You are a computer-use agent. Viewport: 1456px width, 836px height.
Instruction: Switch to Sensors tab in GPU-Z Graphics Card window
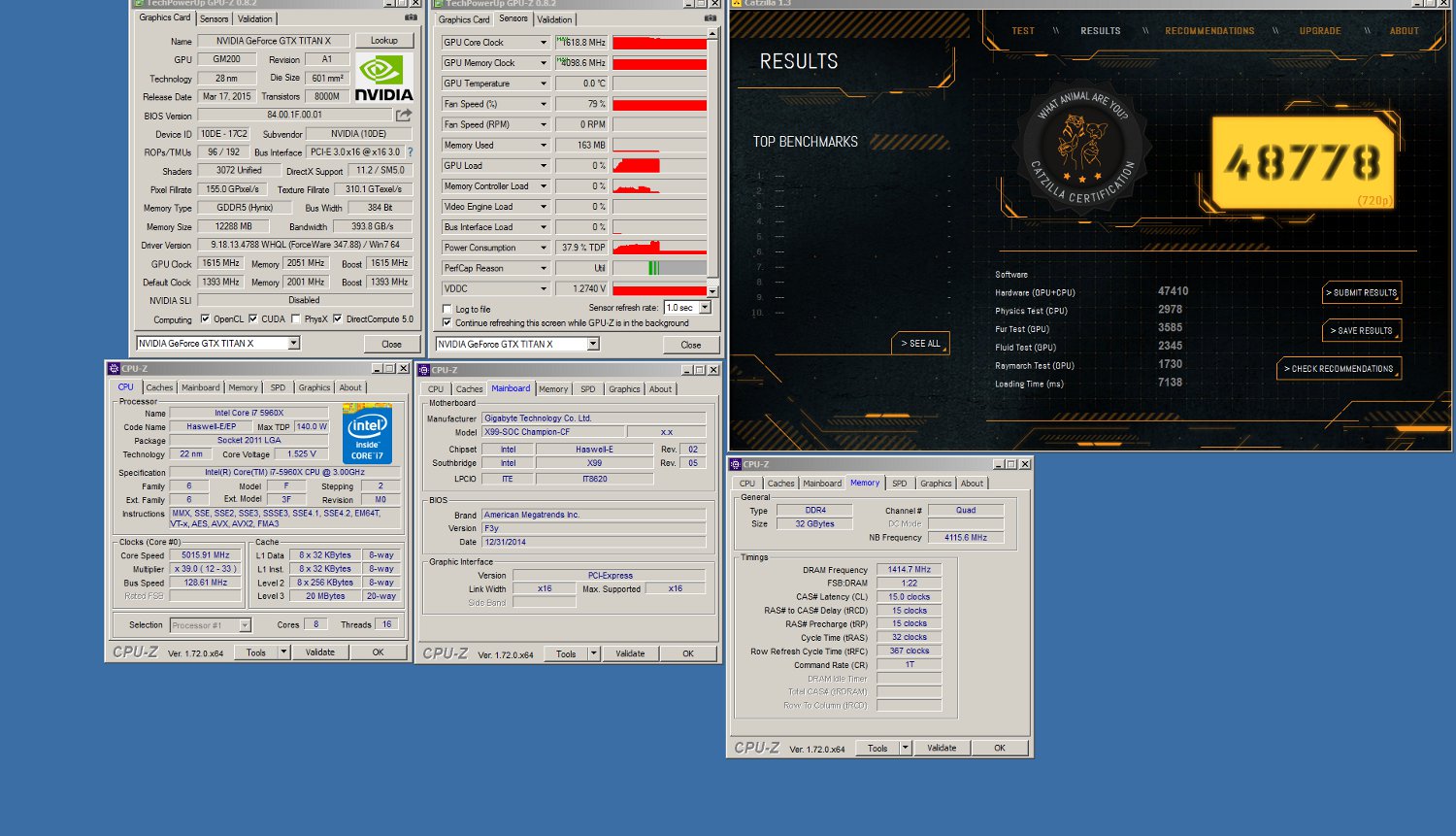click(214, 18)
